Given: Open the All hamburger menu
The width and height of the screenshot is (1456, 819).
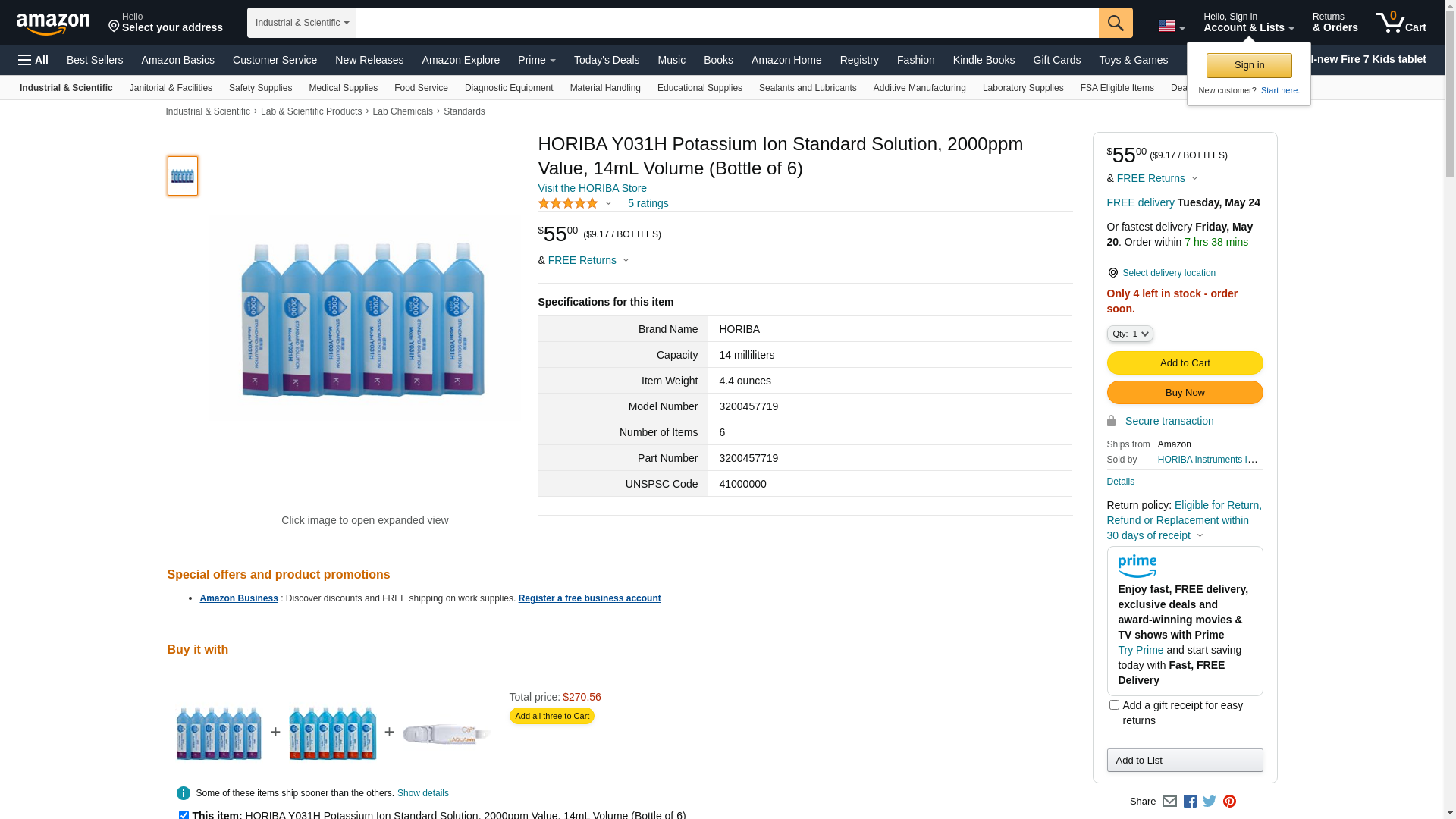Looking at the screenshot, I should (33, 60).
